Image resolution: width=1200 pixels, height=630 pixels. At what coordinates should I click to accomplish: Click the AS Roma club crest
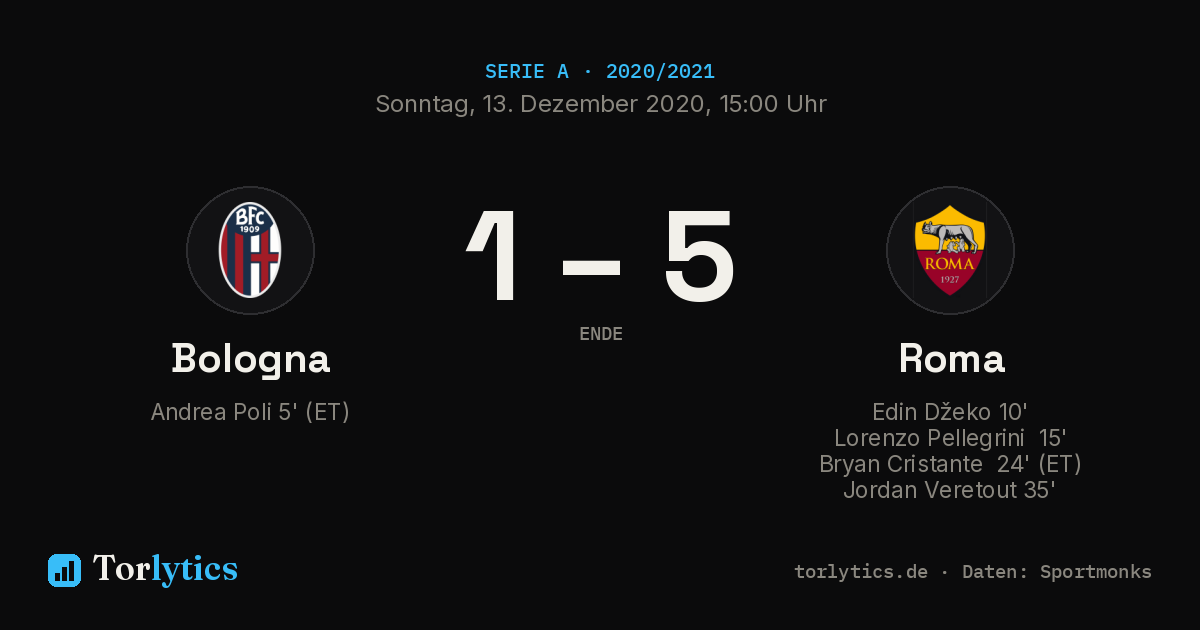click(950, 250)
